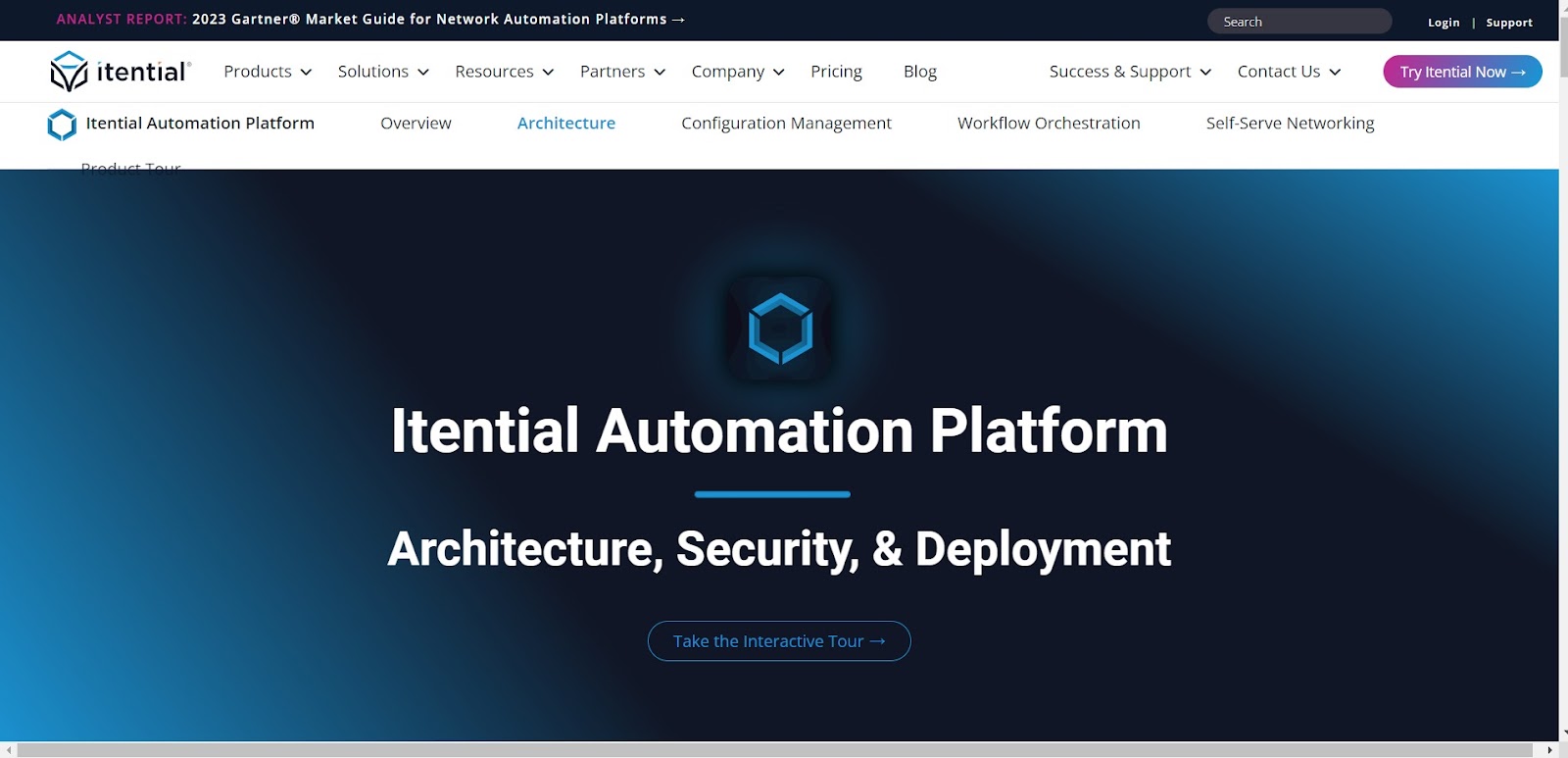Expand the Company dropdown chevron
Screen dimensions: 1568x758
pos(779,73)
